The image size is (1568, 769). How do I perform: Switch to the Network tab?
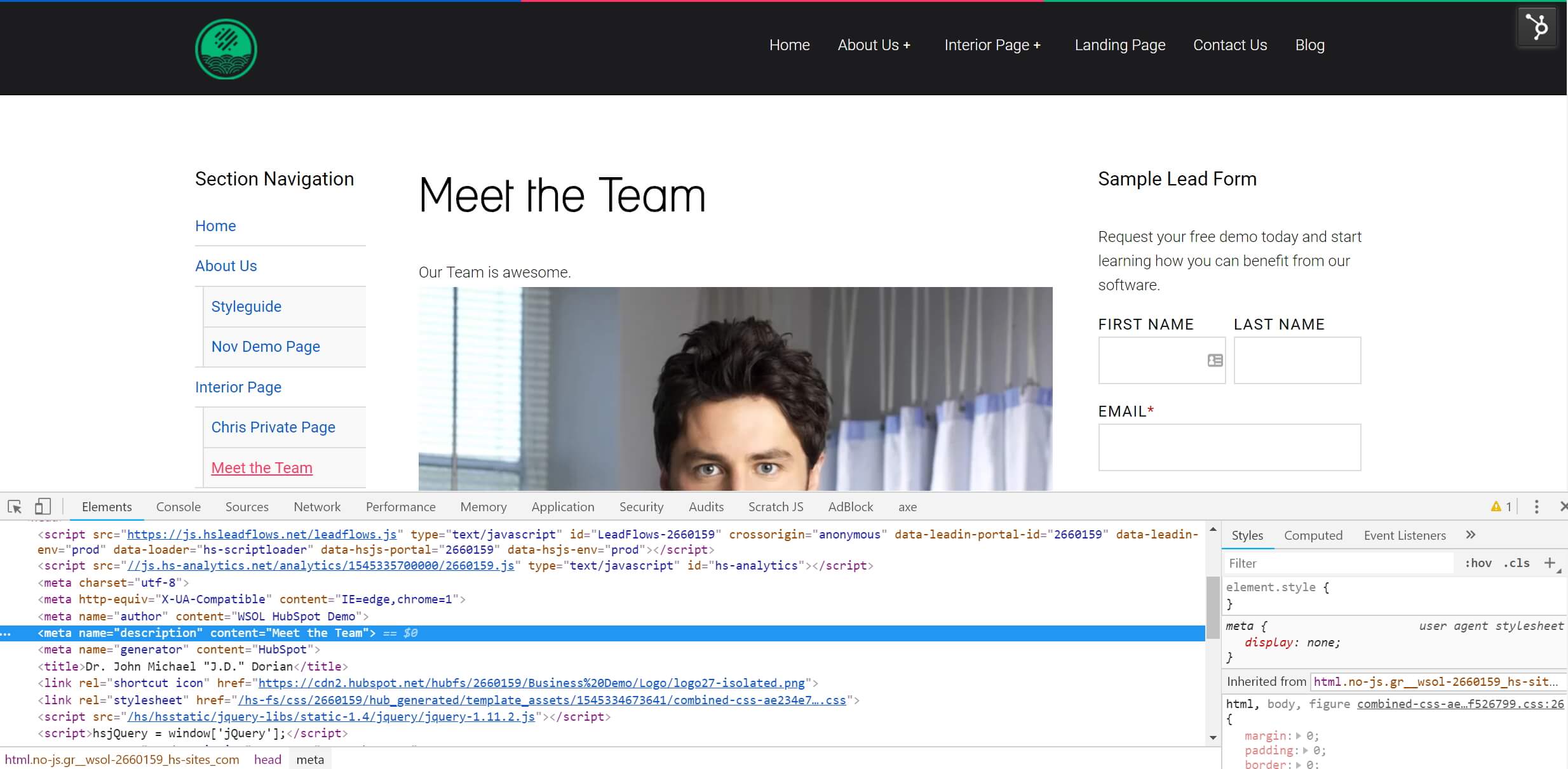click(x=317, y=507)
